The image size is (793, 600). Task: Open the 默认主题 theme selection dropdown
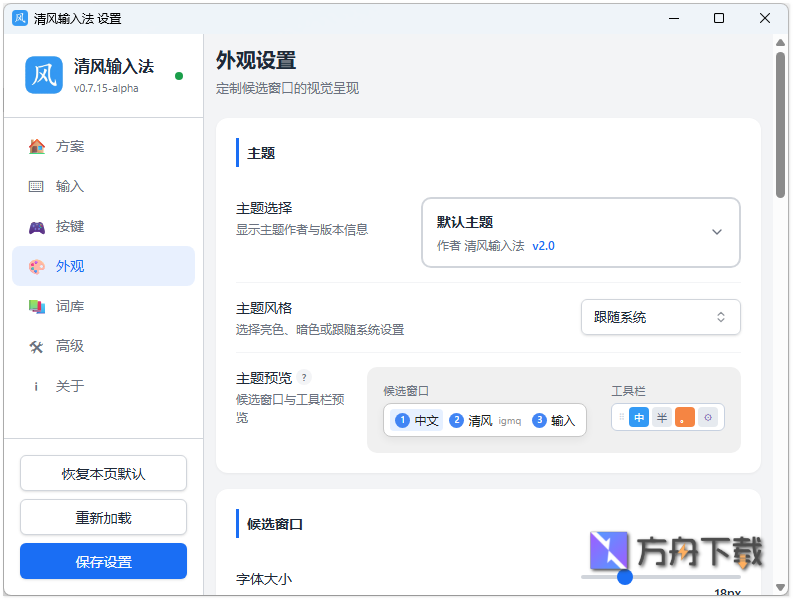coord(581,232)
